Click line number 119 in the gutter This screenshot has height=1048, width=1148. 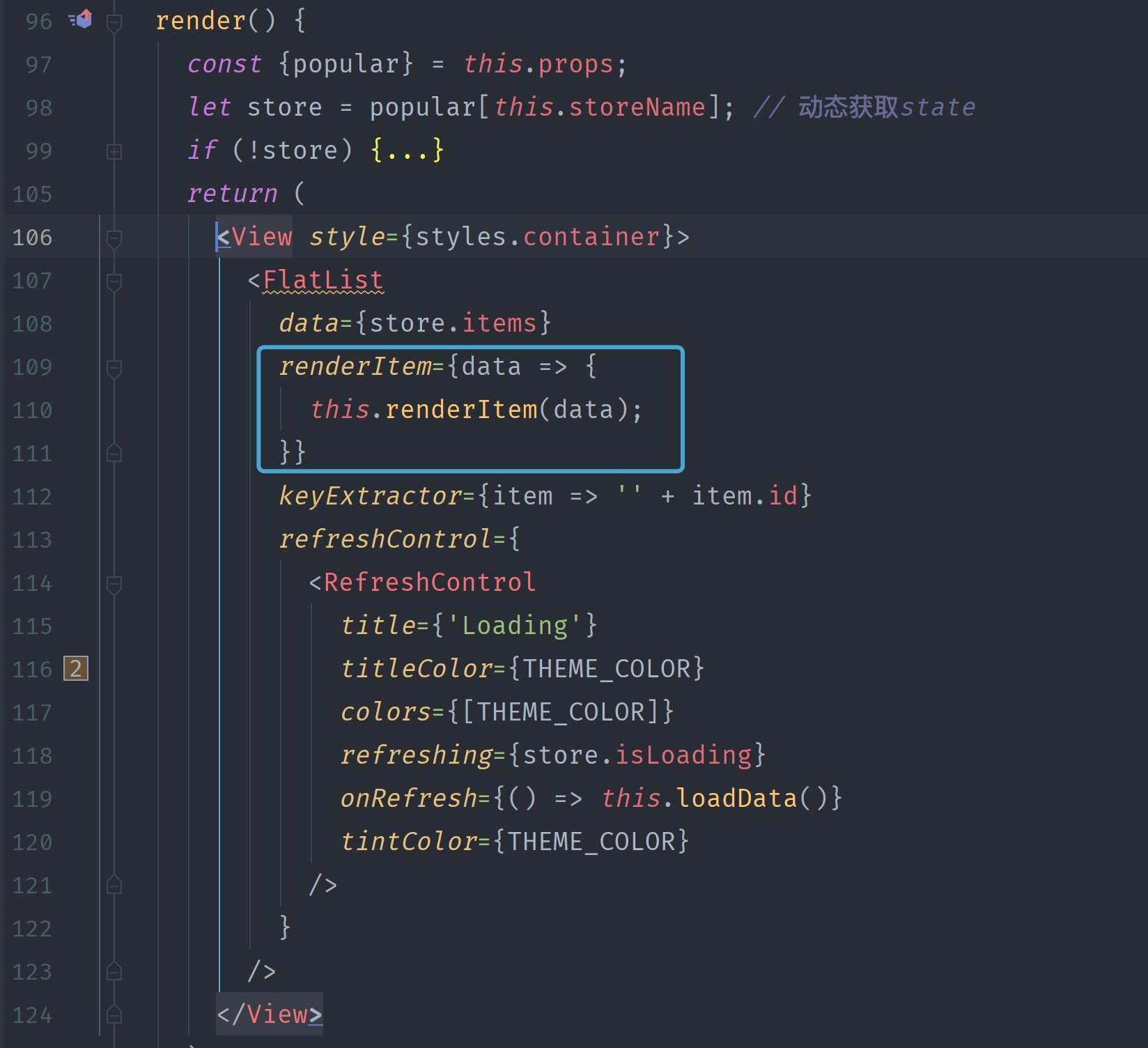(32, 799)
